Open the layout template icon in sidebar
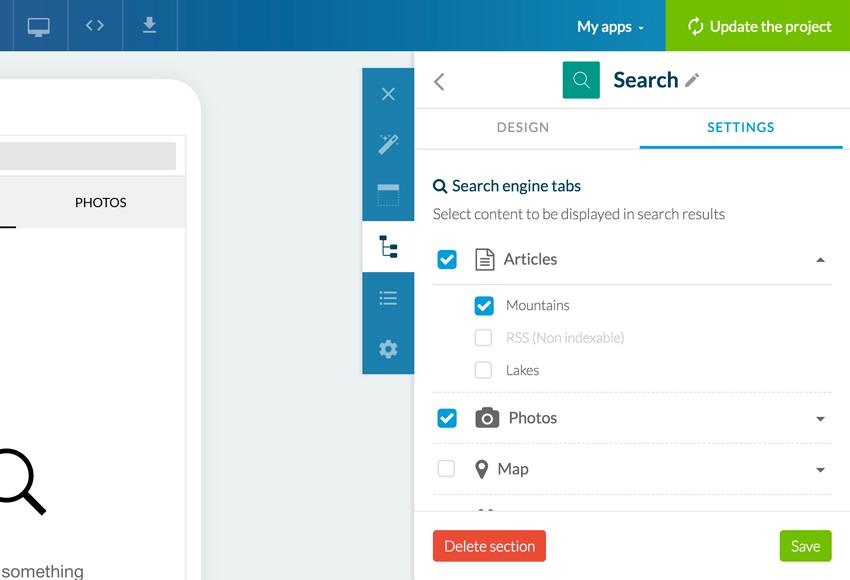 pos(388,195)
